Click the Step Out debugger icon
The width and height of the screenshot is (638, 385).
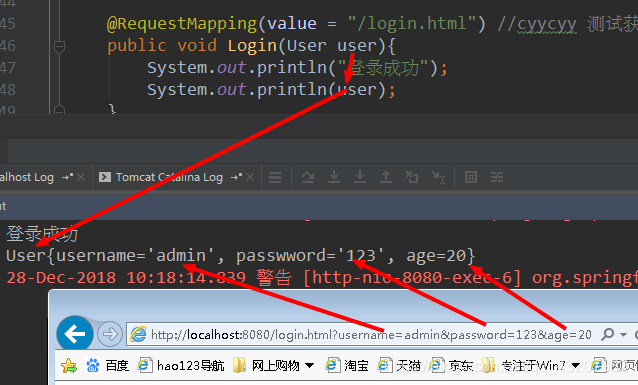tap(386, 177)
